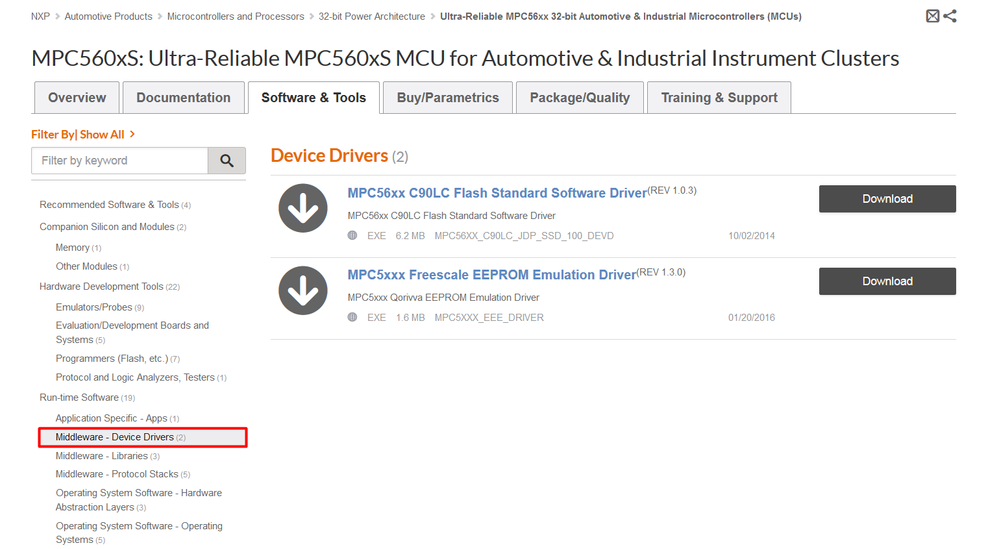Viewport: 999px width, 549px height.
Task: Expand Hardware Development Tools category
Action: 101,287
